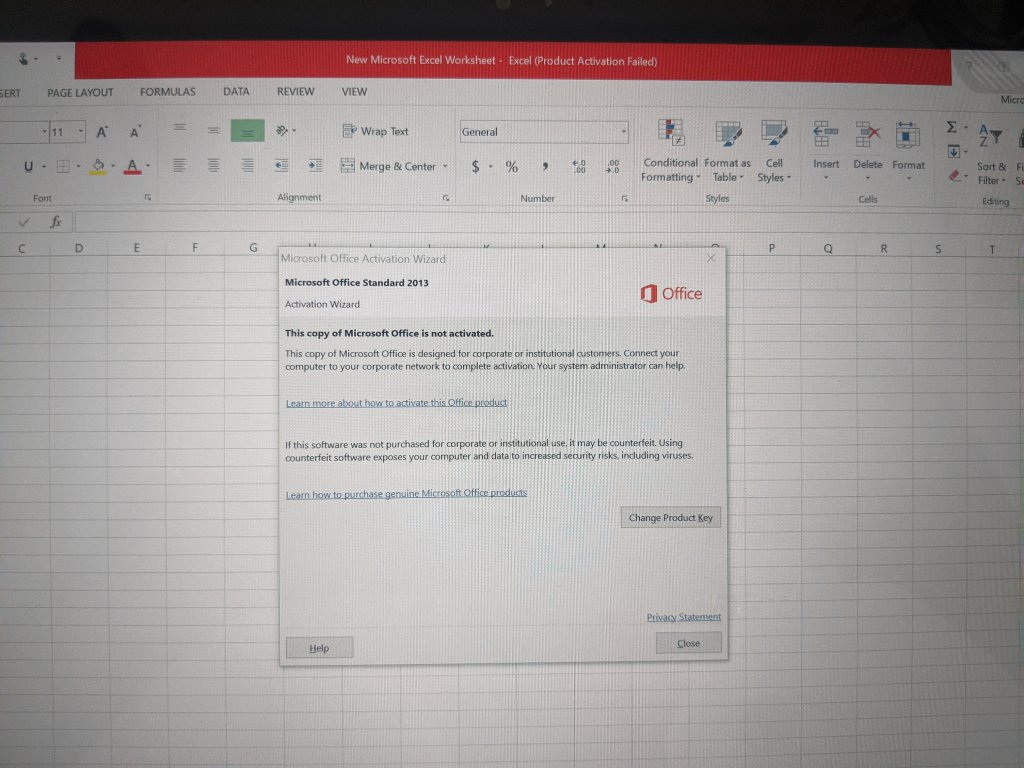This screenshot has width=1024, height=768.
Task: Apply Accounting dollar format
Action: tap(475, 167)
